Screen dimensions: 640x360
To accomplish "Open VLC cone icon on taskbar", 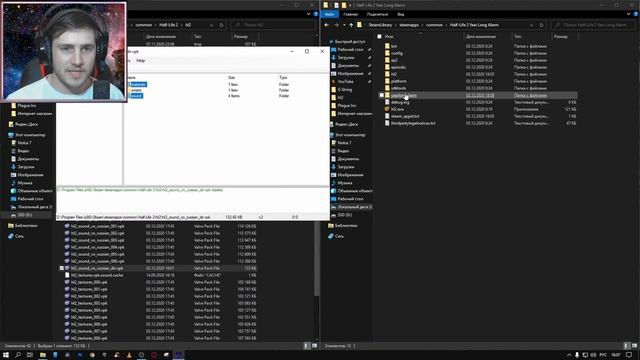I will pos(129,355).
